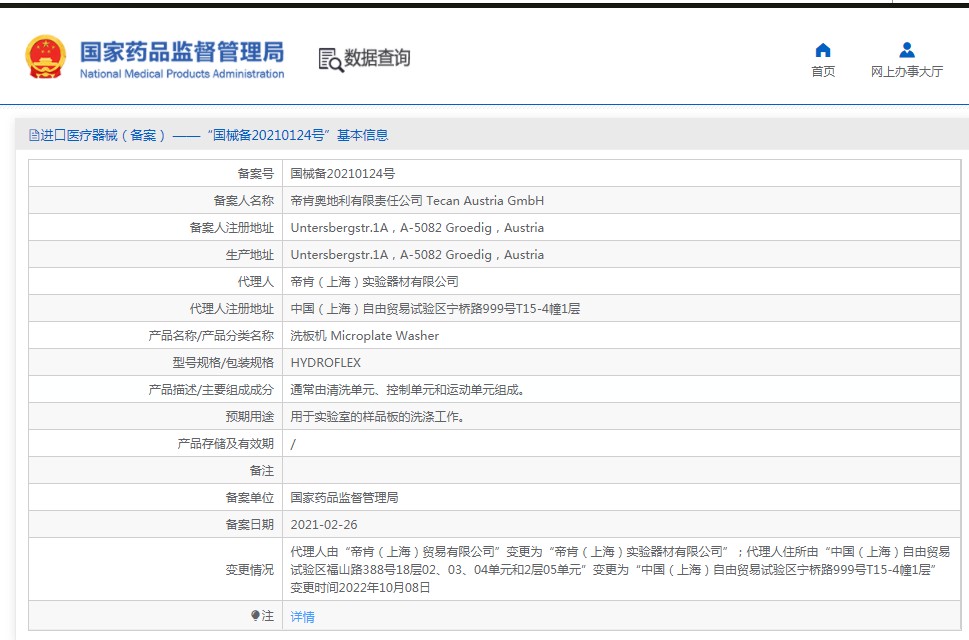Viewport: 969px width, 640px height.
Task: Click the 备案日期 row label
Action: coord(249,525)
